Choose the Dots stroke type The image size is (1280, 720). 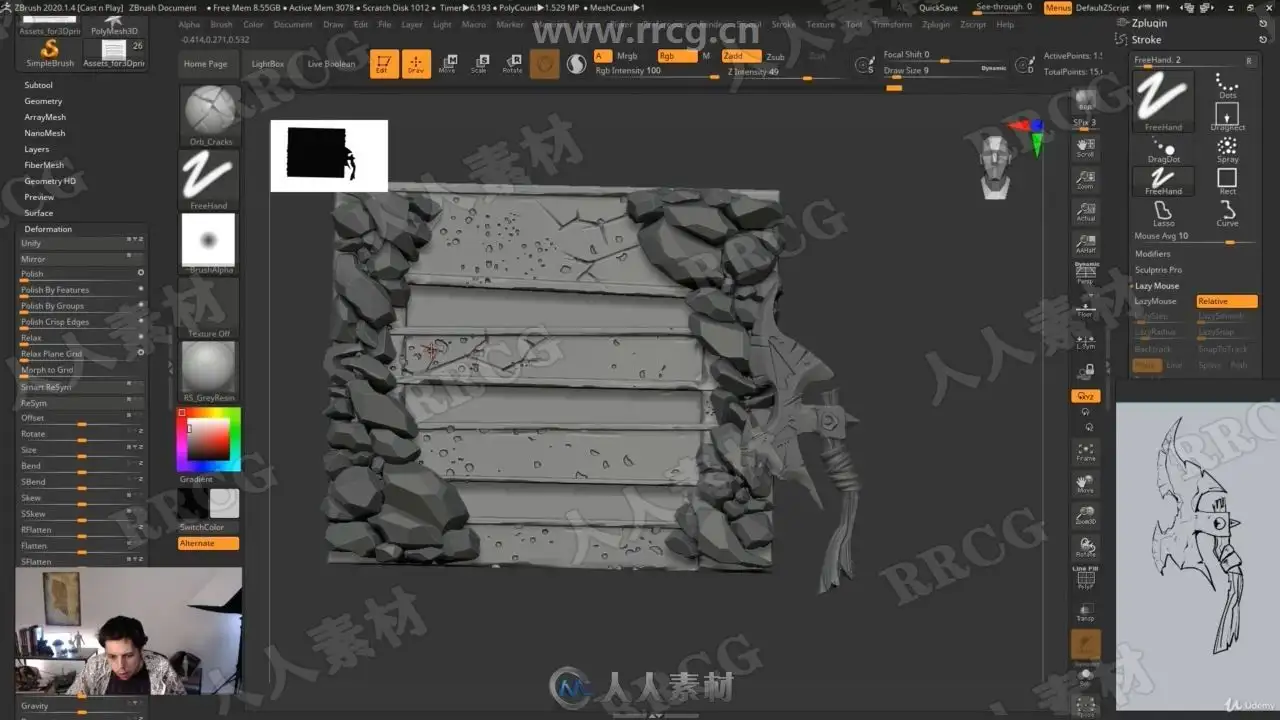point(1227,85)
